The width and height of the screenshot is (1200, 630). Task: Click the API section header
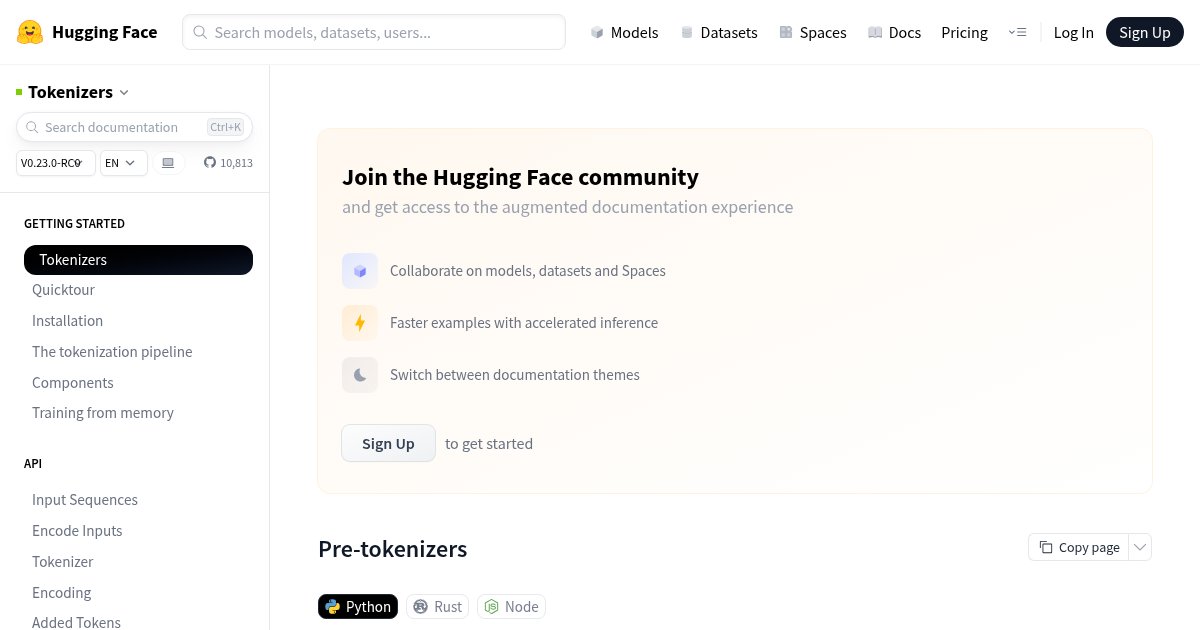33,464
